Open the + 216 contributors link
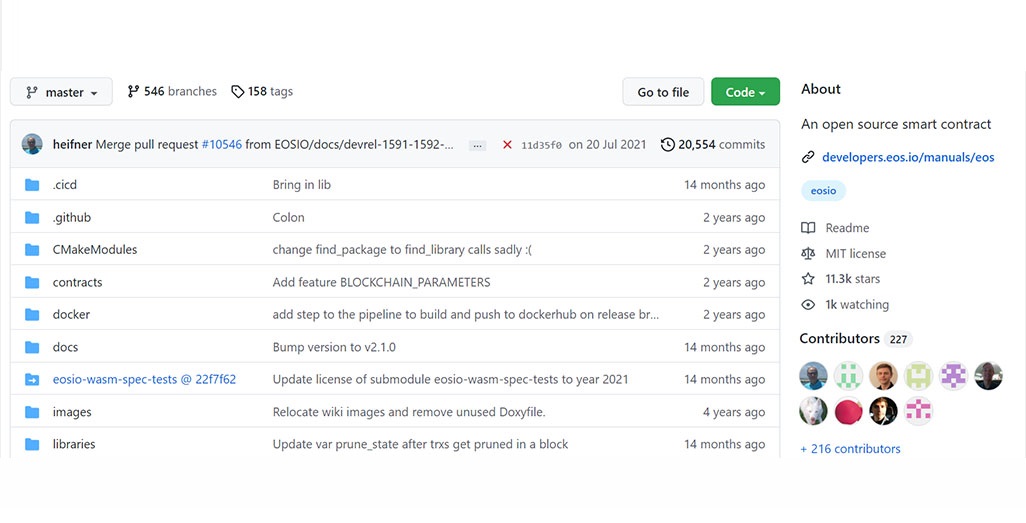The image size is (1026, 523). 851,449
